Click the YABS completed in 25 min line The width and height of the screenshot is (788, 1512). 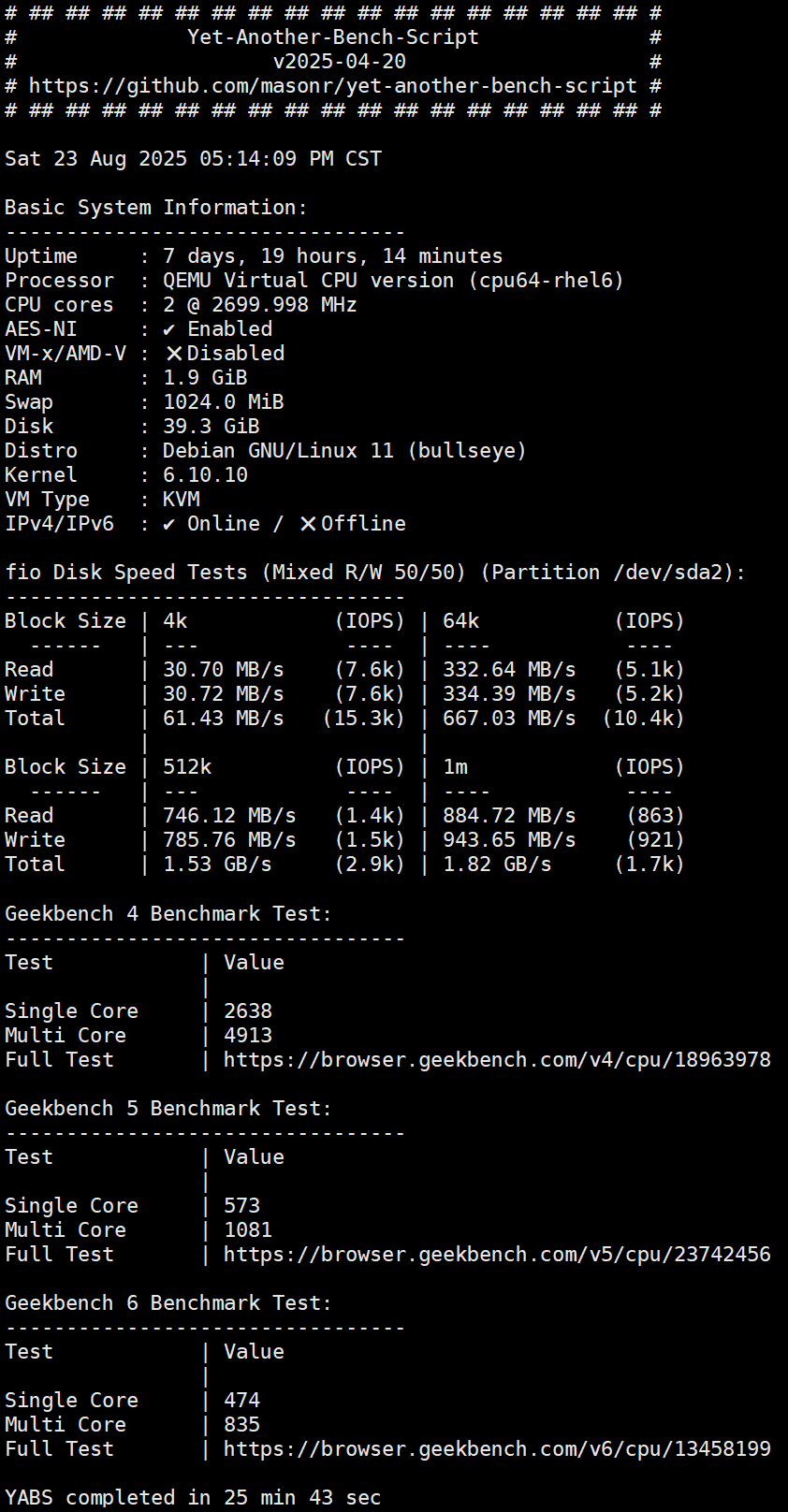[x=193, y=1498]
